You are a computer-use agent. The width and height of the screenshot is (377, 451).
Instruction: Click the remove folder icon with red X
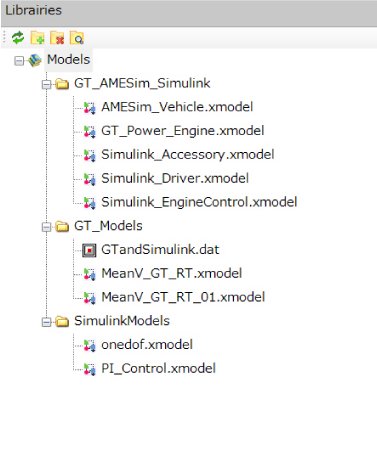[57, 38]
